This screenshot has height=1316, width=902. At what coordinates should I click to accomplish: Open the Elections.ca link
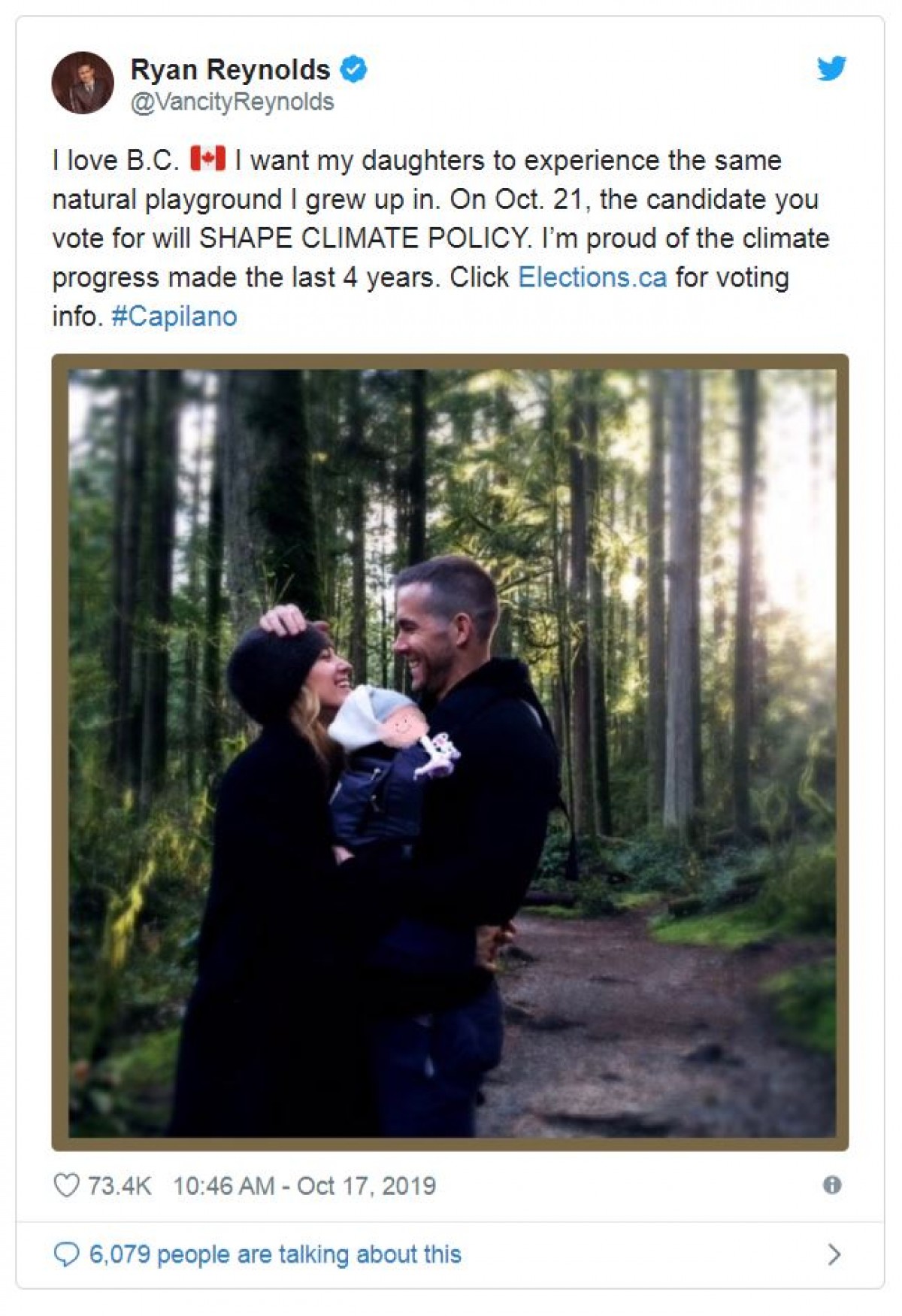point(592,277)
